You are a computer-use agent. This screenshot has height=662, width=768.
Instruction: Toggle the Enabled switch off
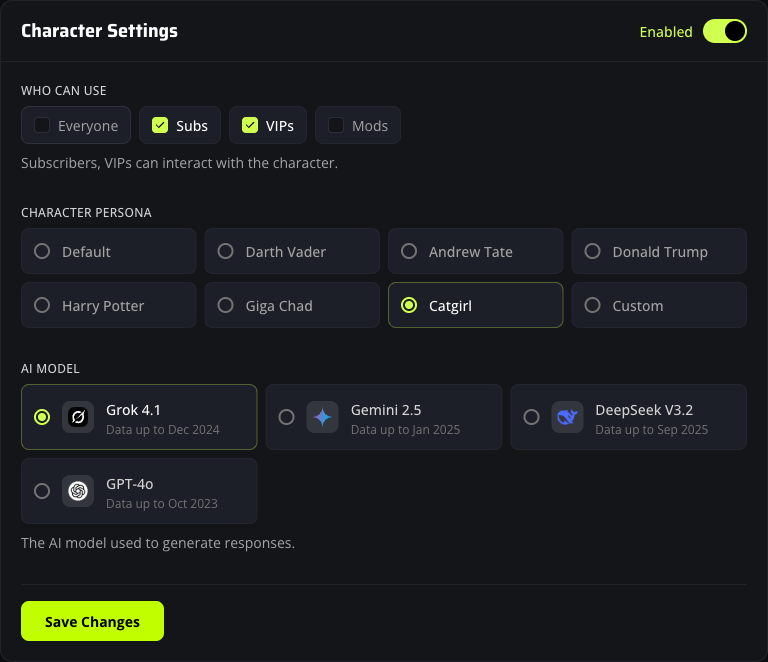pyautogui.click(x=724, y=31)
